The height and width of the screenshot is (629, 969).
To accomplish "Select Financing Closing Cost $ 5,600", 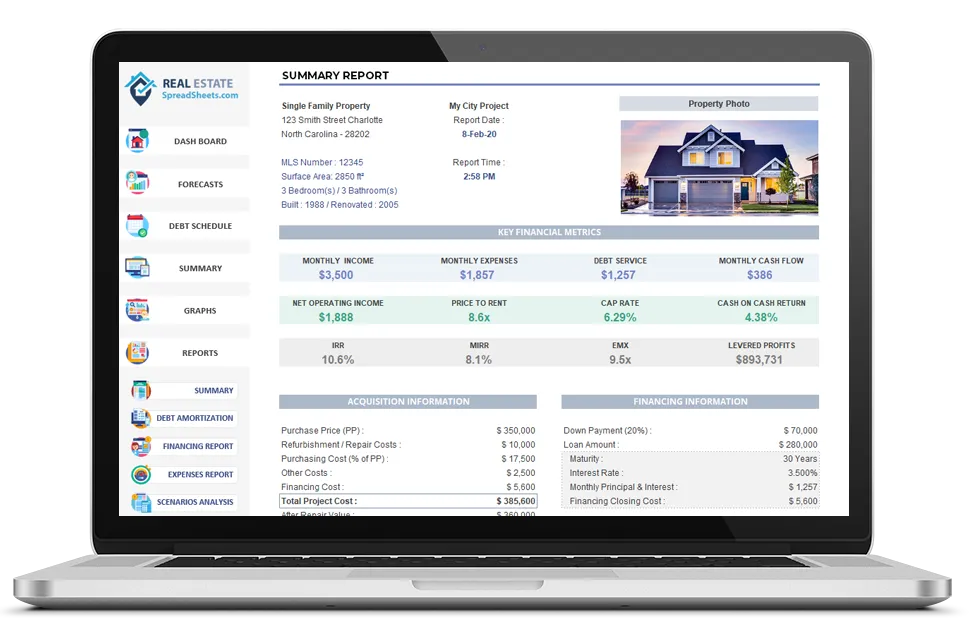I will coord(803,501).
